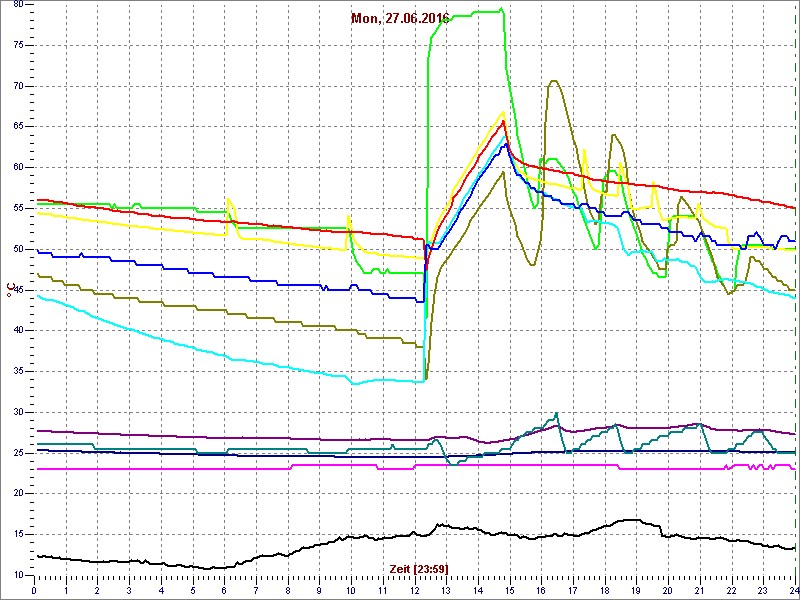This screenshot has height=600, width=800.
Task: Click hour 15 on the time axis
Action: [510, 590]
